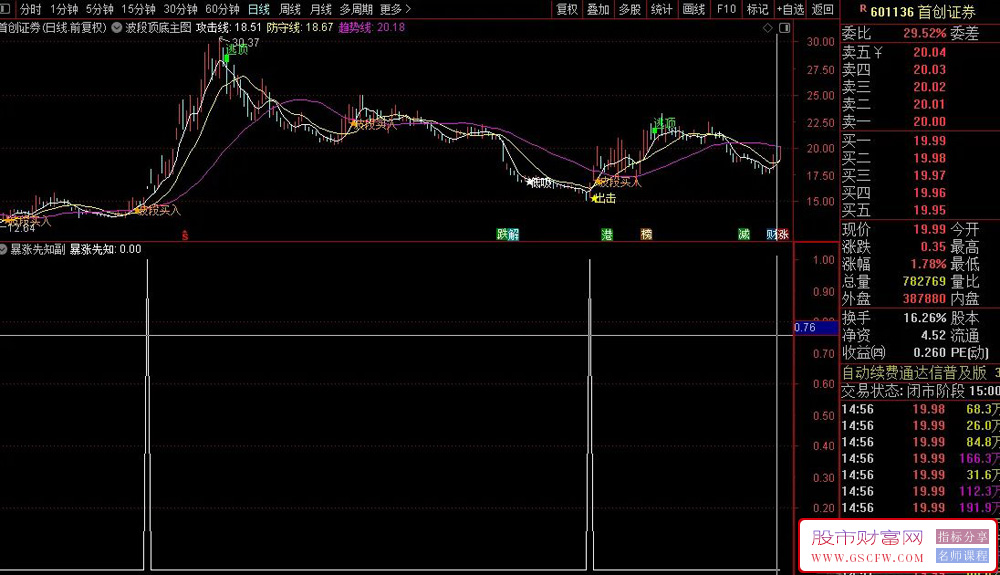The width and height of the screenshot is (1000, 575).
Task: Click the diamond icon at chart top-right
Action: point(768,27)
